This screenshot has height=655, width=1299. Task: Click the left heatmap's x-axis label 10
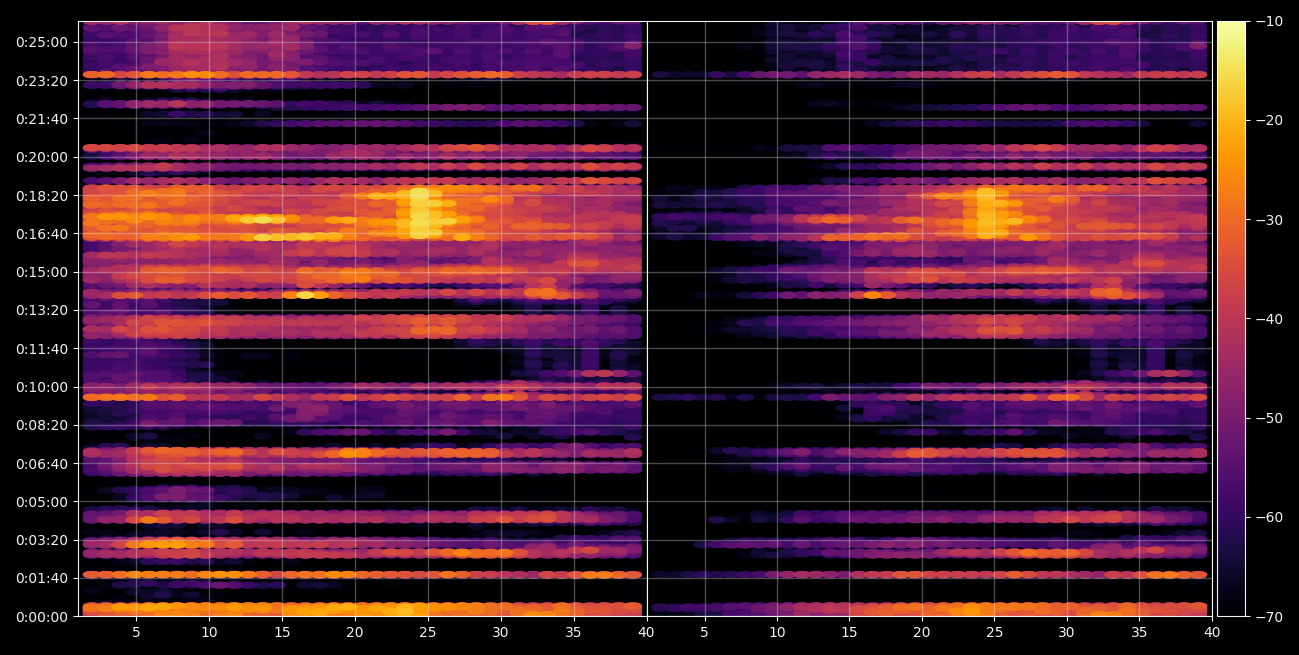(x=209, y=633)
